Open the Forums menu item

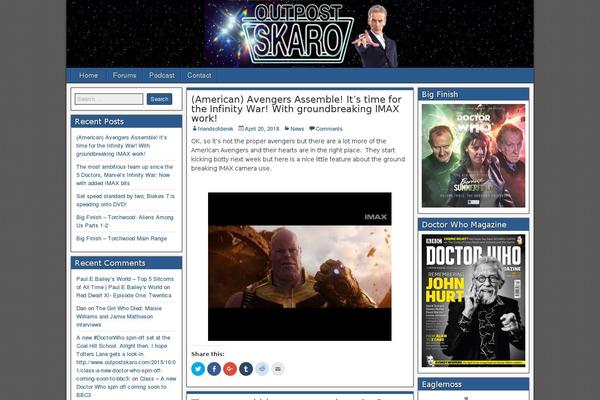point(124,75)
